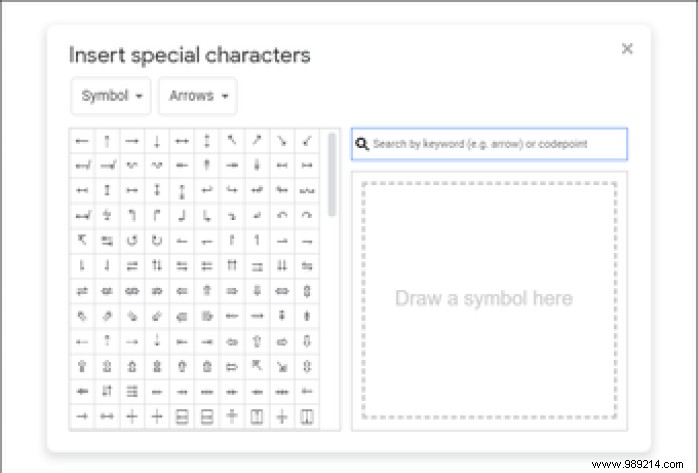Open the Symbol category dropdown
The image size is (698, 473).
110,96
